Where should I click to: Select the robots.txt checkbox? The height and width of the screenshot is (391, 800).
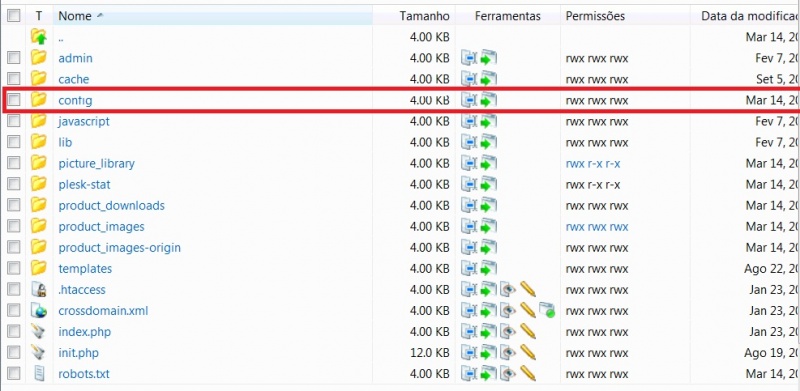pyautogui.click(x=14, y=373)
